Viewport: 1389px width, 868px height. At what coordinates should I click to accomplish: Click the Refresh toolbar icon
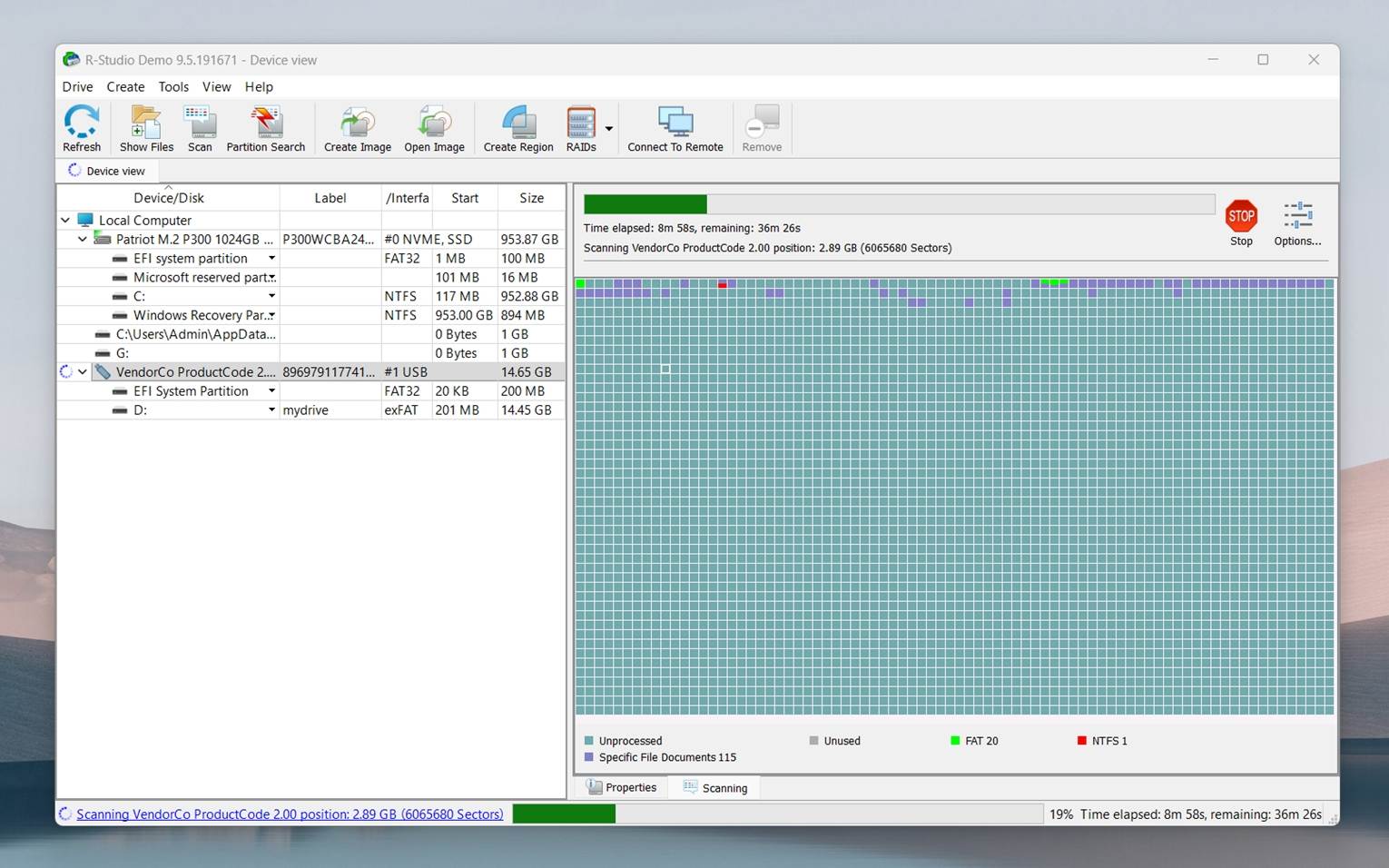82,128
